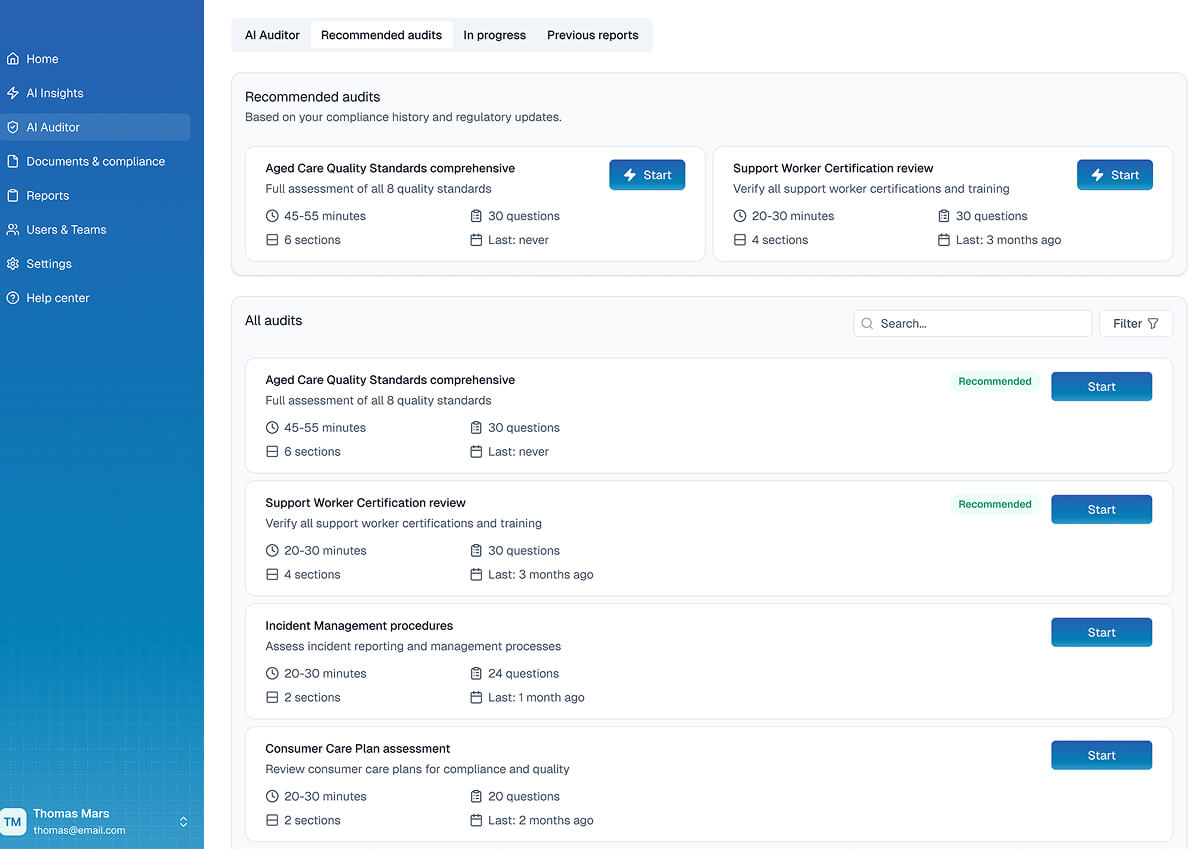This screenshot has width=1200, height=849.
Task: Click Recommended badge on Aged Care Quality Standards row
Action: 995,381
